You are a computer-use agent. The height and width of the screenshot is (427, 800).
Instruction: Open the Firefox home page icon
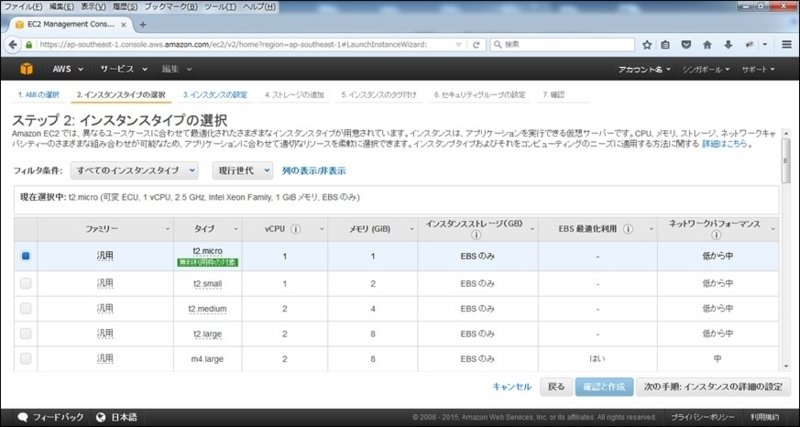(x=707, y=44)
